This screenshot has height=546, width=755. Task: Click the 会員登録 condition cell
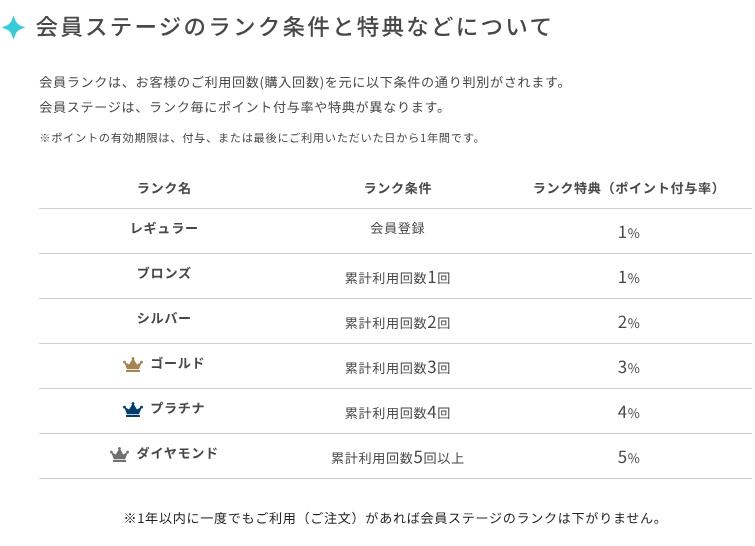(x=397, y=228)
